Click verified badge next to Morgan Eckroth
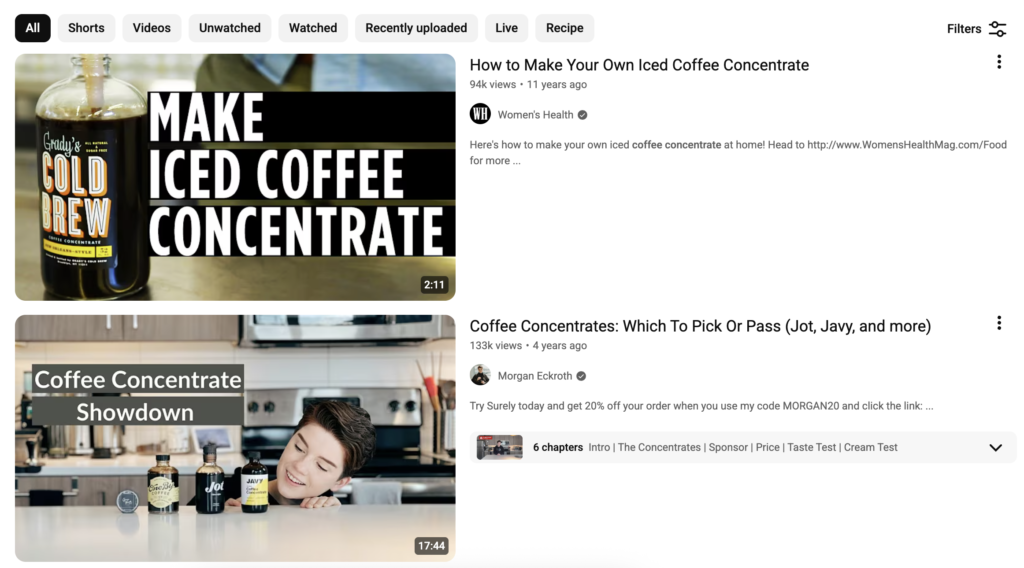This screenshot has height=568, width=1024. 581,376
